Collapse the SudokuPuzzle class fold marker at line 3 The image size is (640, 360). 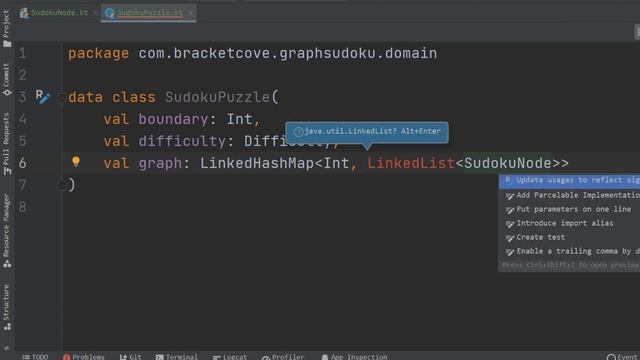(61, 97)
